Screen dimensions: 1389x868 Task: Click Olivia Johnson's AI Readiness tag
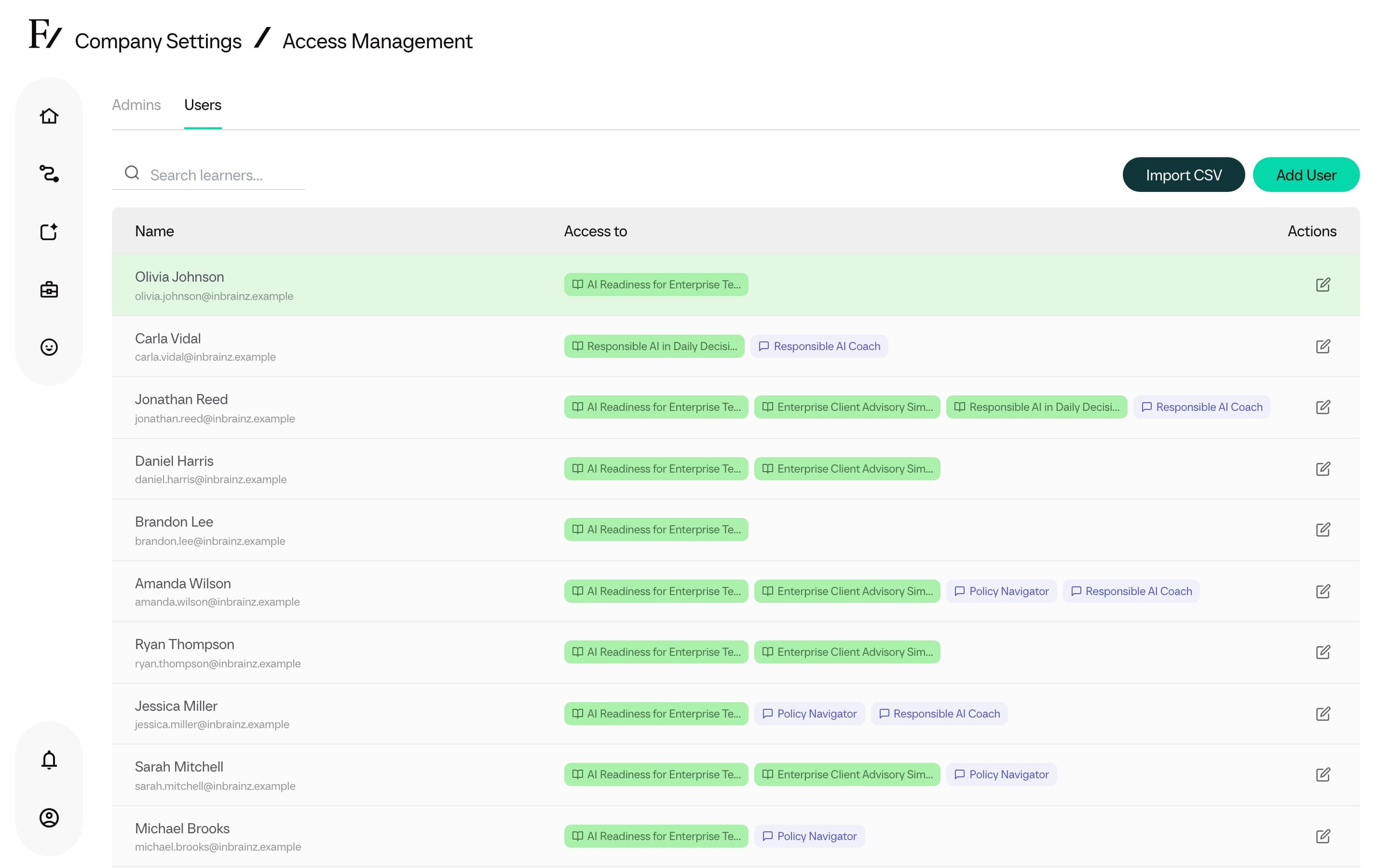click(x=656, y=285)
